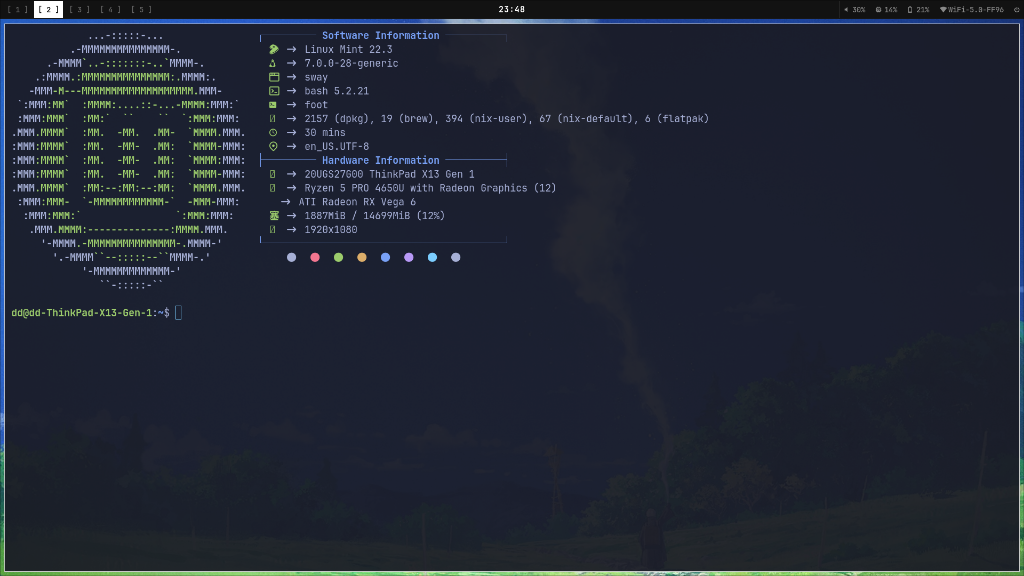Image resolution: width=1024 pixels, height=576 pixels.
Task: Click 'ATI Radeon RX Vega 6' text
Action: (x=357, y=202)
